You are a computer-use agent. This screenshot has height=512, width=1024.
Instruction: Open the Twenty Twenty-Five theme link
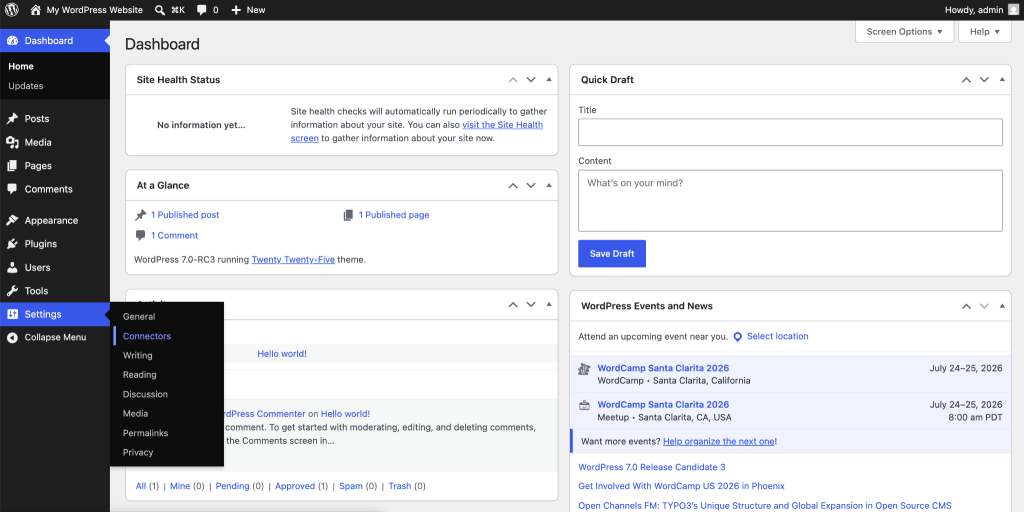pyautogui.click(x=293, y=259)
